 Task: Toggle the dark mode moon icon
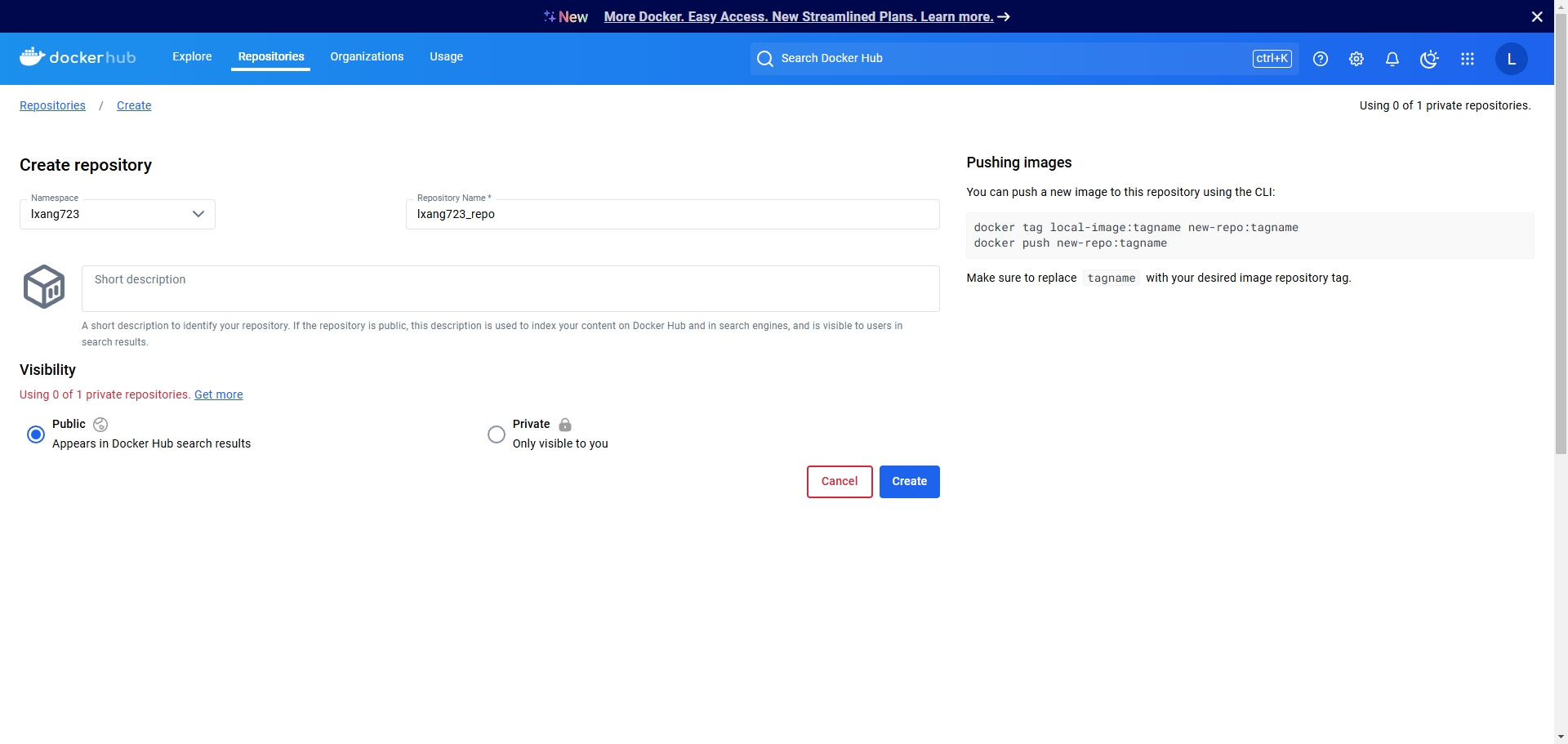tap(1429, 59)
